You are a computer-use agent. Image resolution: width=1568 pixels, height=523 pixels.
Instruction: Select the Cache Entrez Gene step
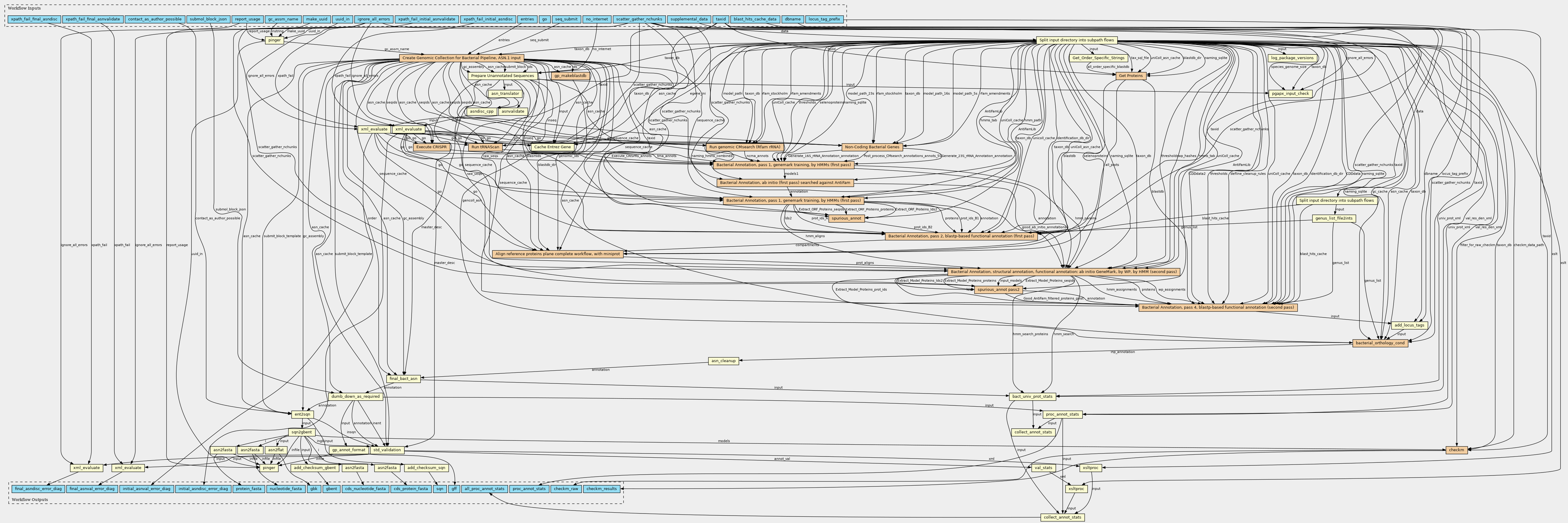(553, 147)
